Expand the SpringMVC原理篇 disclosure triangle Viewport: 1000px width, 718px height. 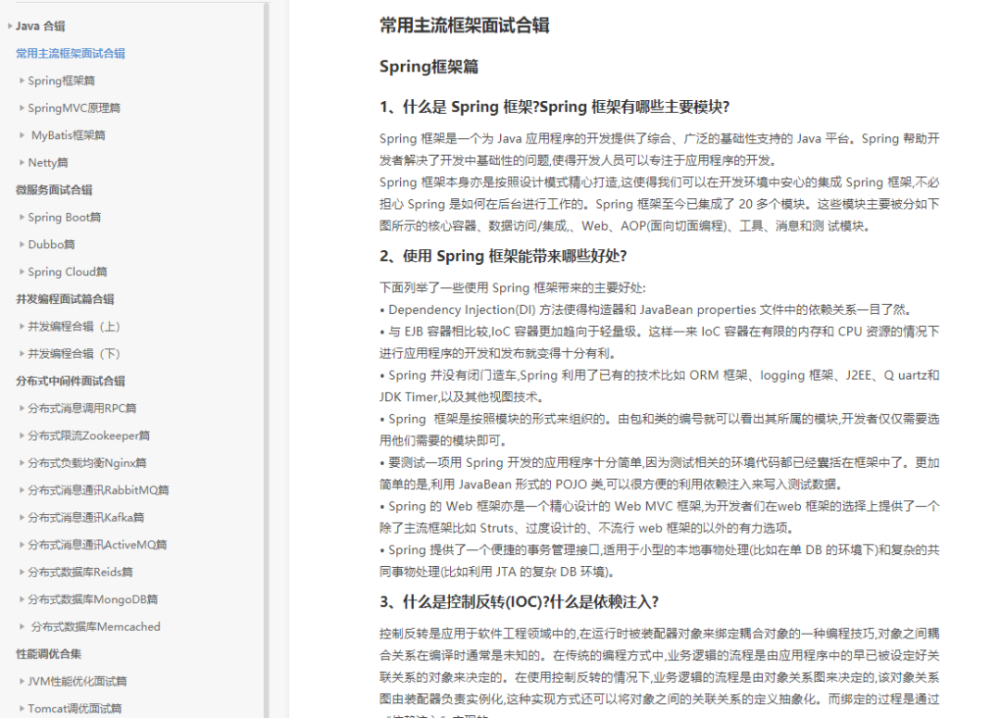pos(22,108)
